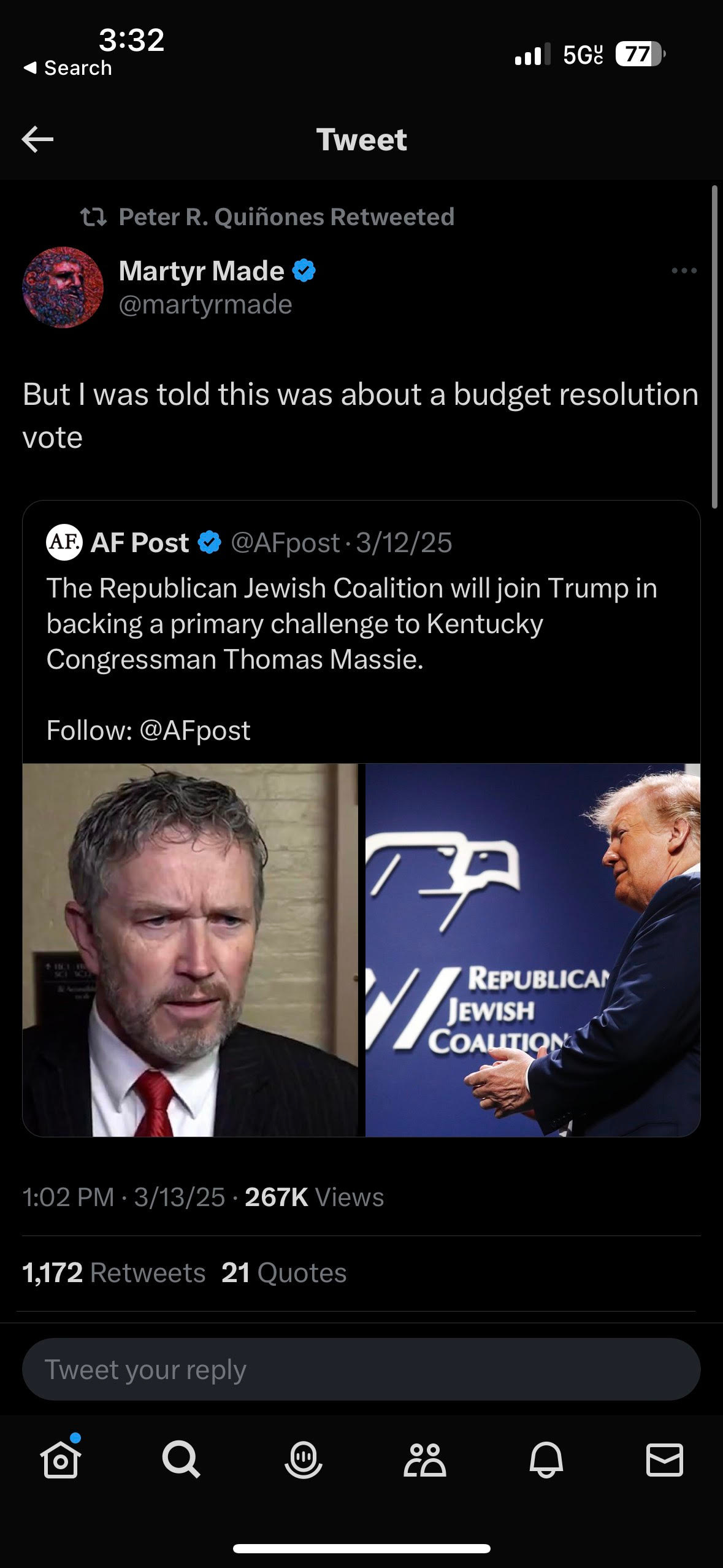Open the Notifications bell tab

[546, 1459]
